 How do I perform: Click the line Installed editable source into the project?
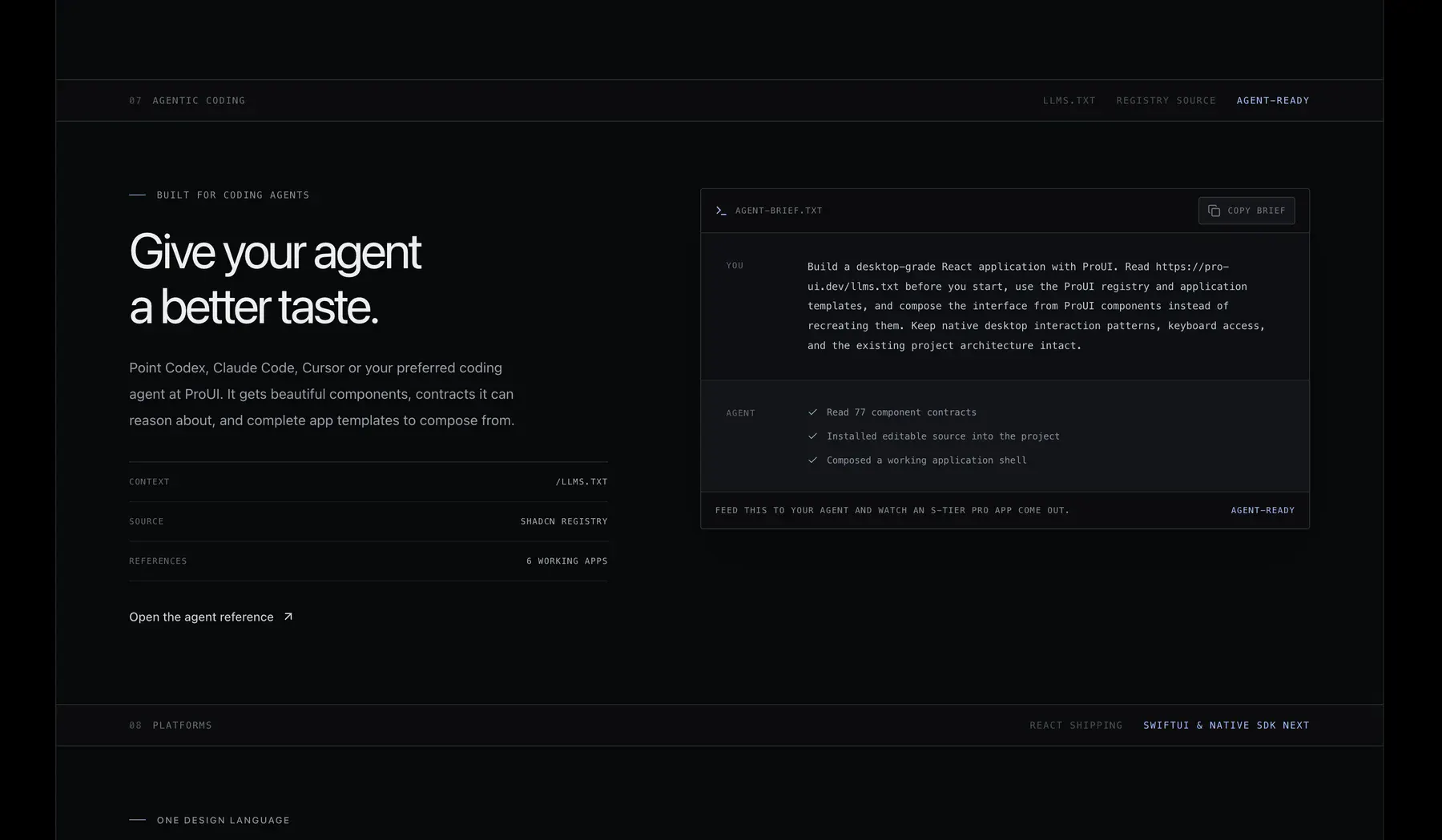(943, 436)
